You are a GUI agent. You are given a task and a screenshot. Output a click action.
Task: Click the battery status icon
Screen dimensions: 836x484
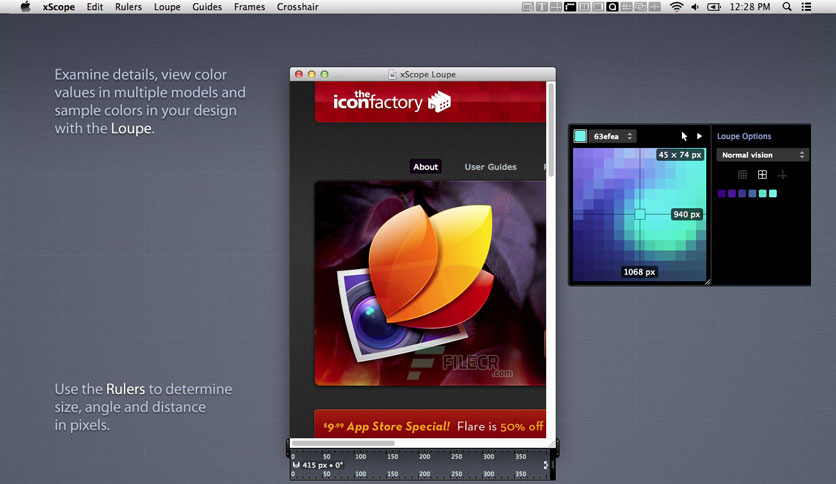[714, 7]
